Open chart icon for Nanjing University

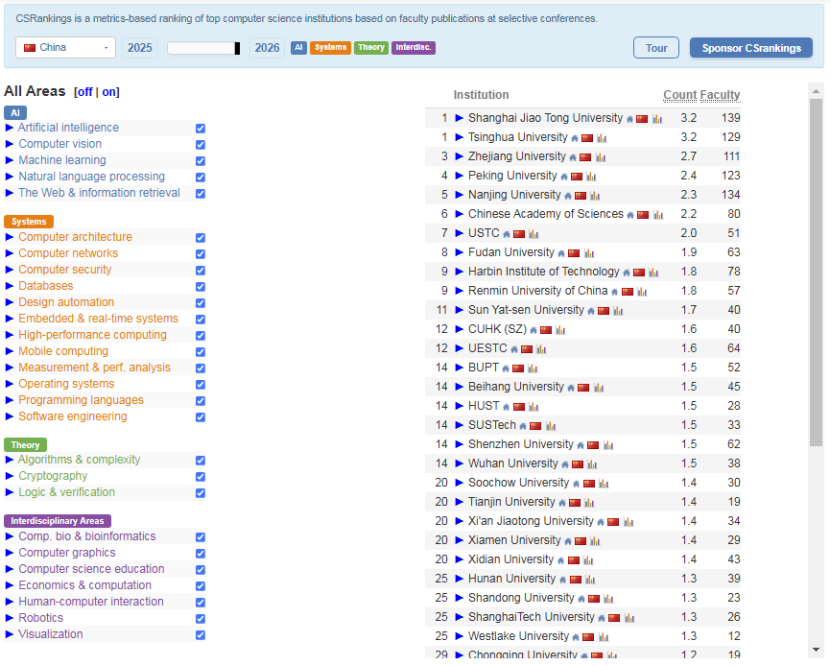(595, 196)
